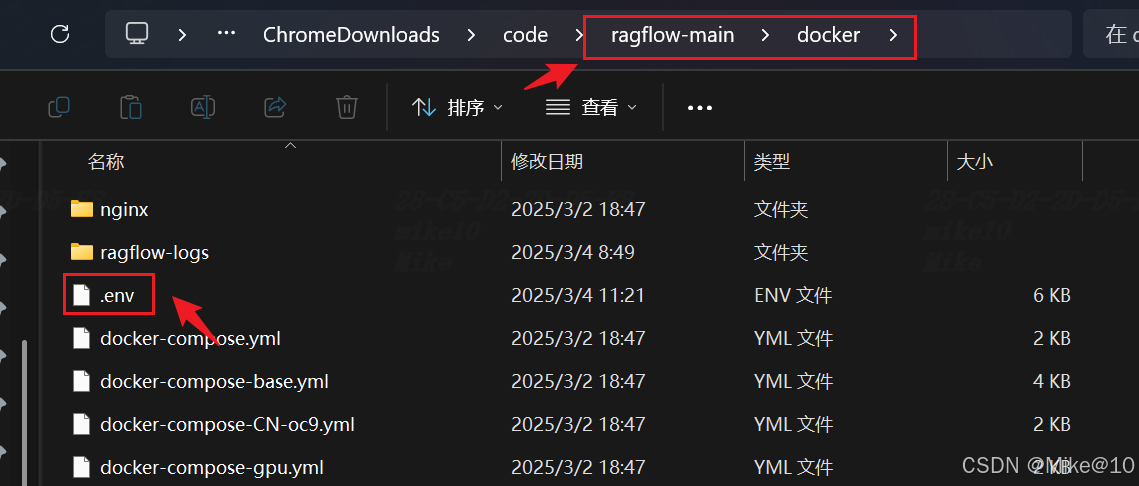Open the toolbar See more menu

pyautogui.click(x=700, y=108)
